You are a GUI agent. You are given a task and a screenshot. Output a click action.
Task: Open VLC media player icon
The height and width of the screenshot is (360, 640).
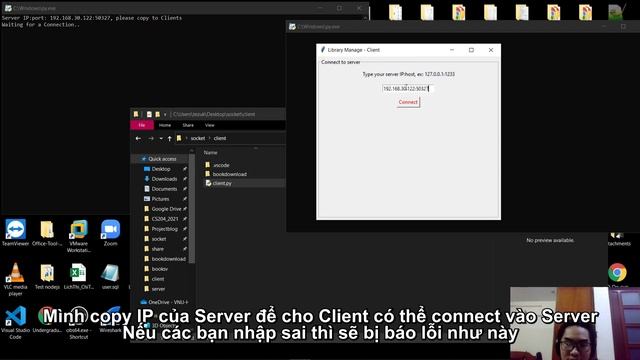16,279
